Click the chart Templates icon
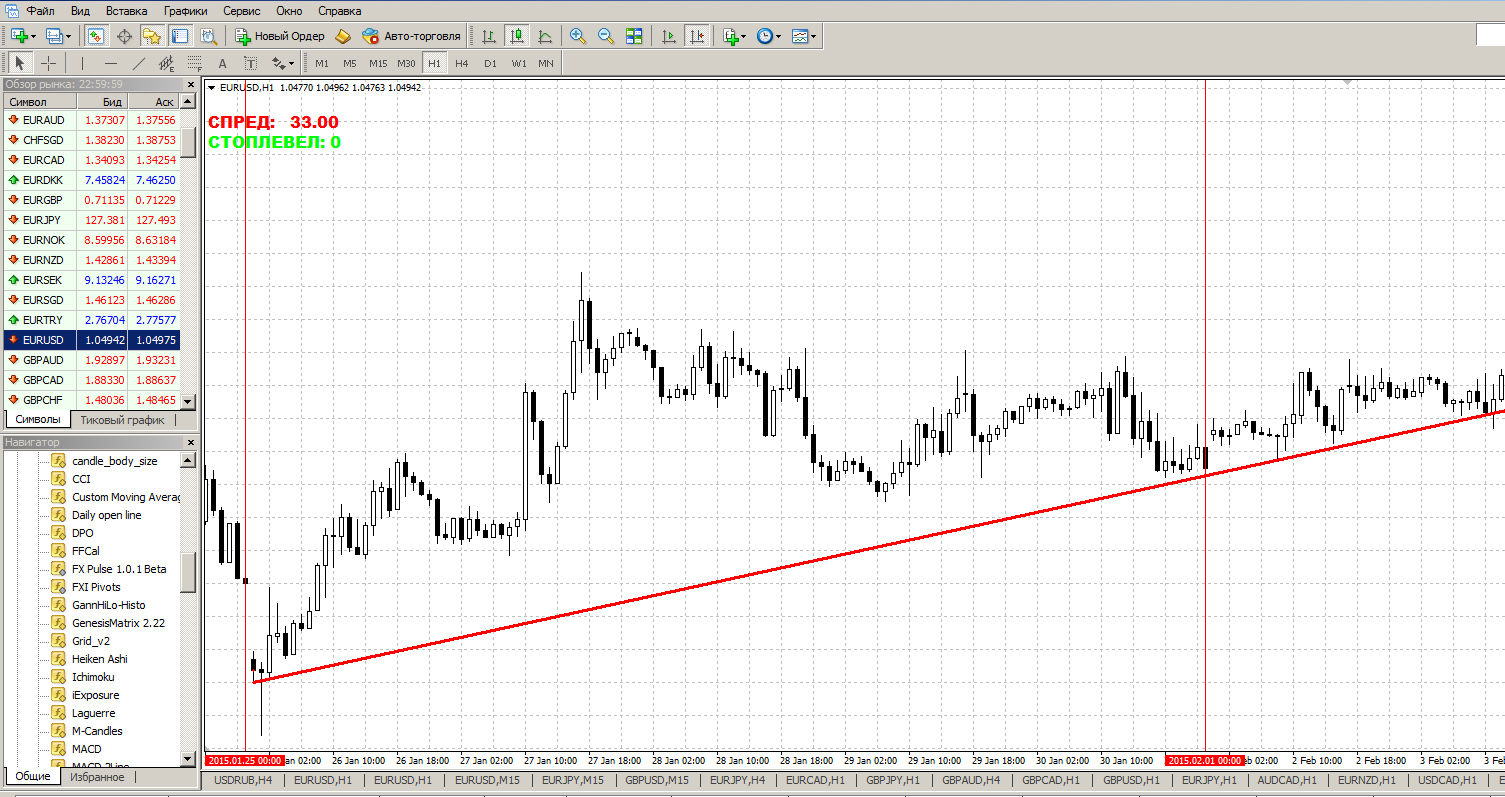The height and width of the screenshot is (797, 1505). (800, 36)
